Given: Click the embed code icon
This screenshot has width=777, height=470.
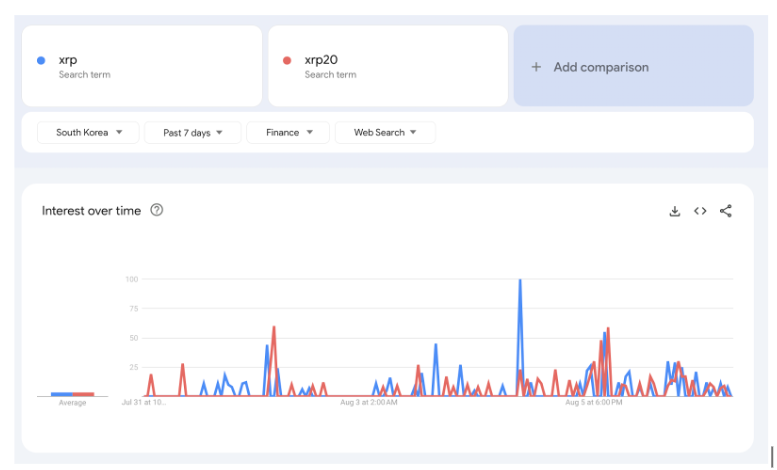Looking at the screenshot, I should [x=700, y=211].
